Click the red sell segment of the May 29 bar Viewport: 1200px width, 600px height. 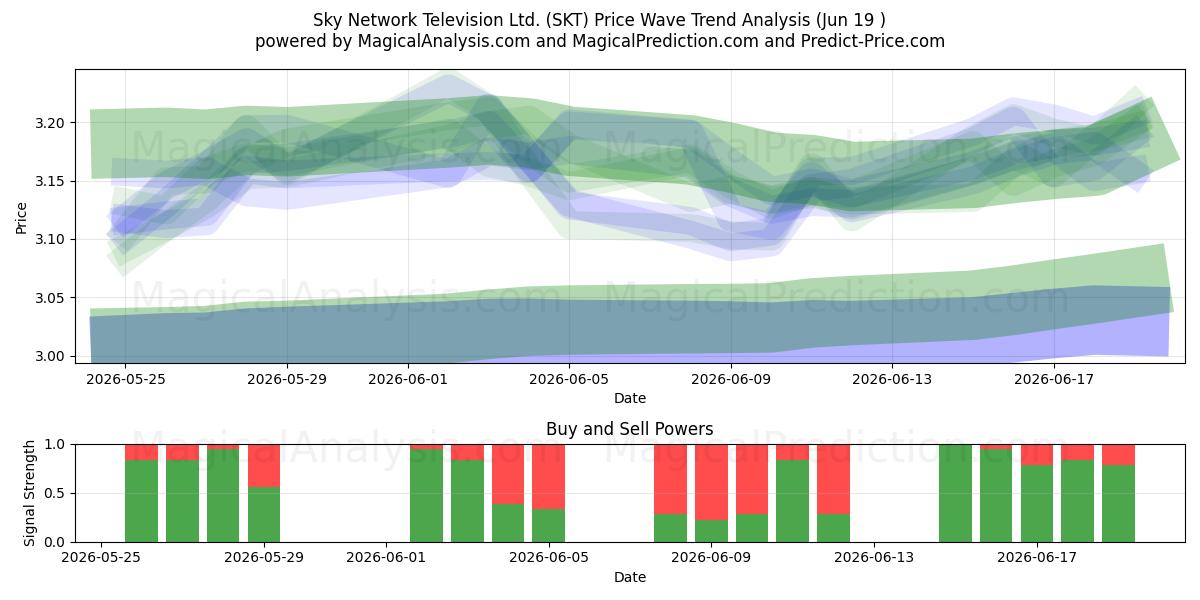pyautogui.click(x=264, y=465)
